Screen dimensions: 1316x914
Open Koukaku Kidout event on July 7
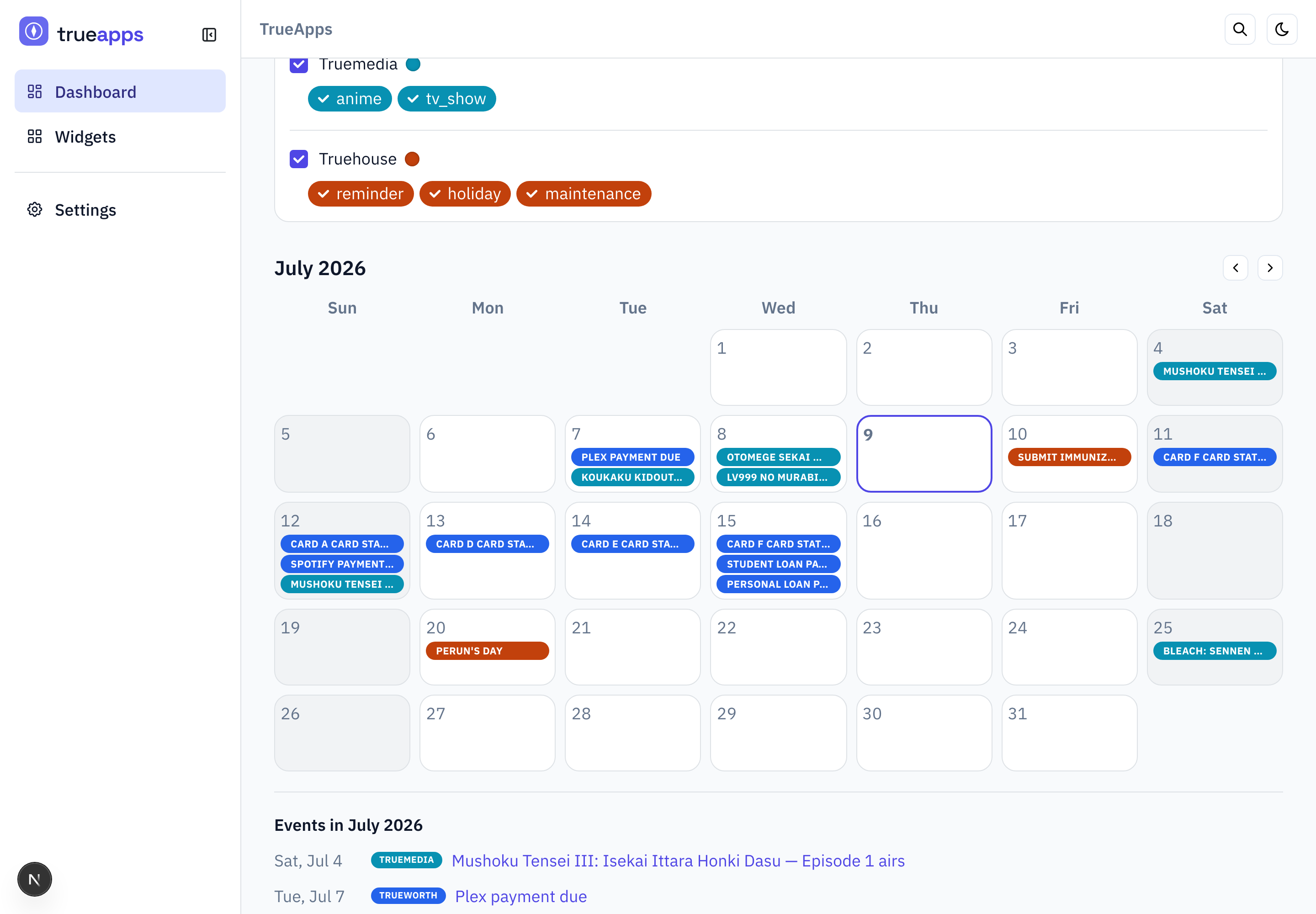coord(632,477)
